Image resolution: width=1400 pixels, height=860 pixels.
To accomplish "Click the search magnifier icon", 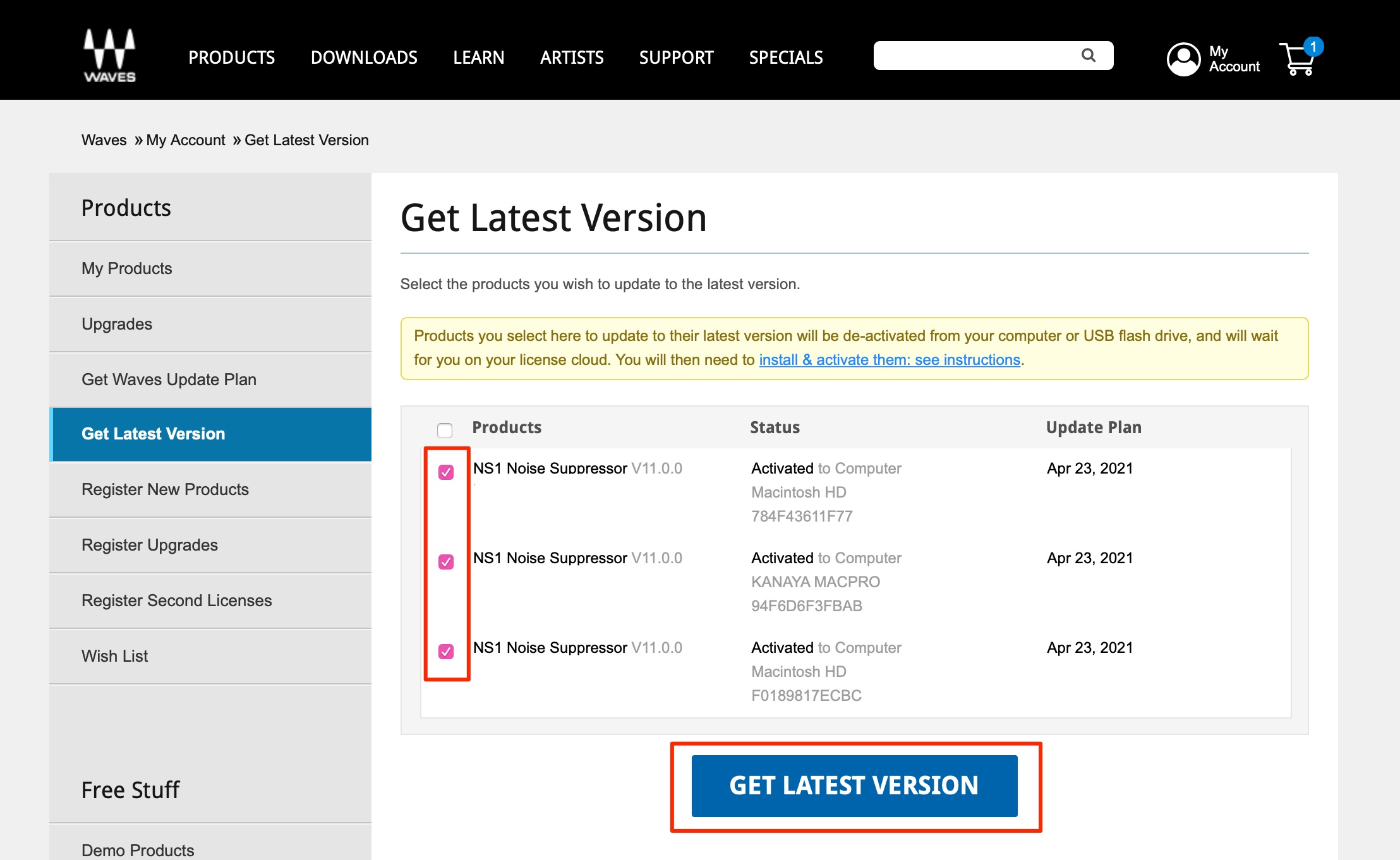I will 1088,56.
